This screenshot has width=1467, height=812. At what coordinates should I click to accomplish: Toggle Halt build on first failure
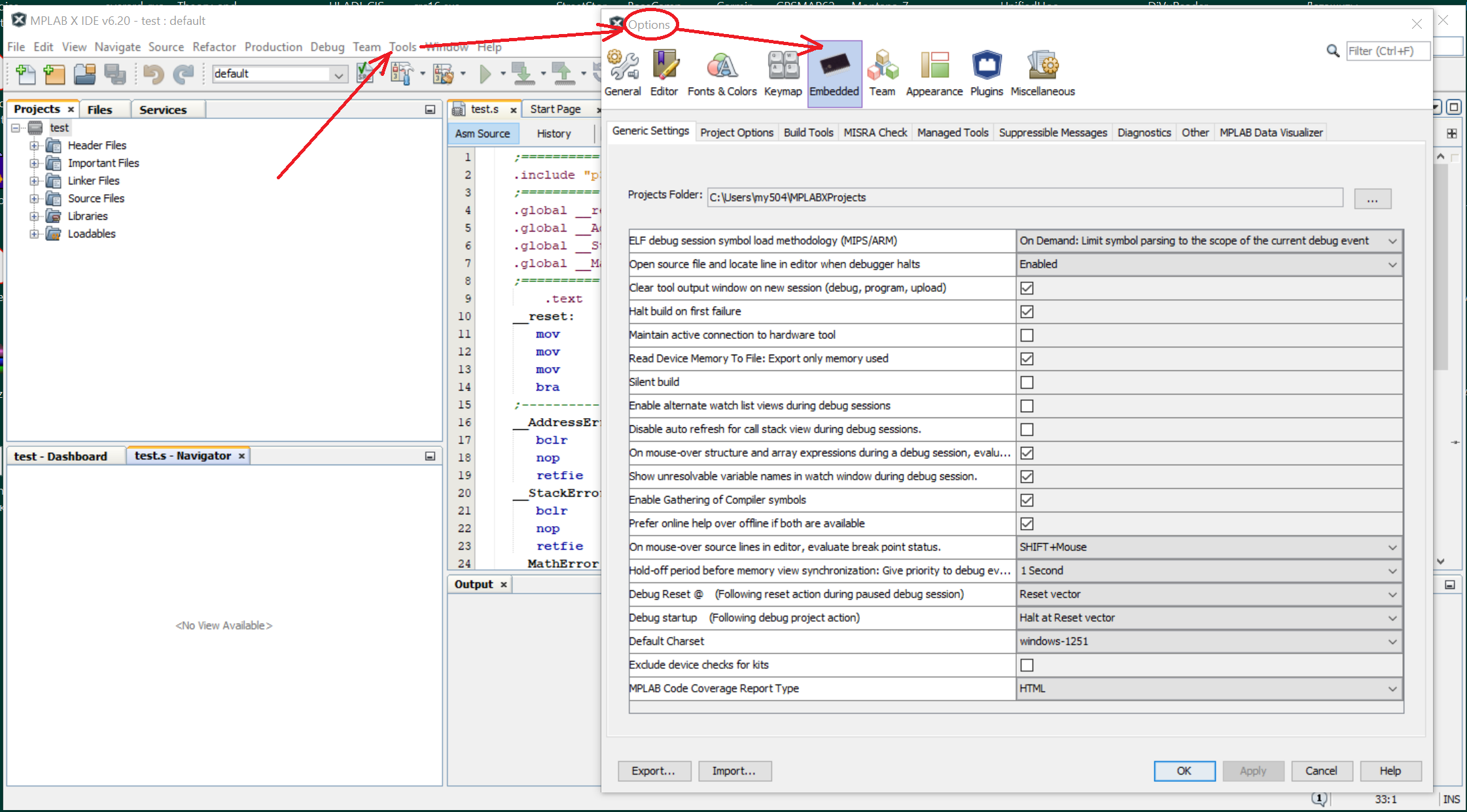coord(1027,311)
